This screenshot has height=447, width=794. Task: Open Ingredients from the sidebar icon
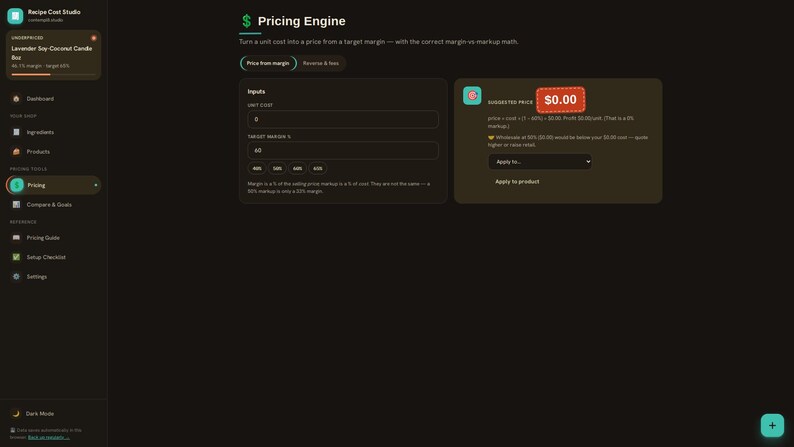point(16,132)
